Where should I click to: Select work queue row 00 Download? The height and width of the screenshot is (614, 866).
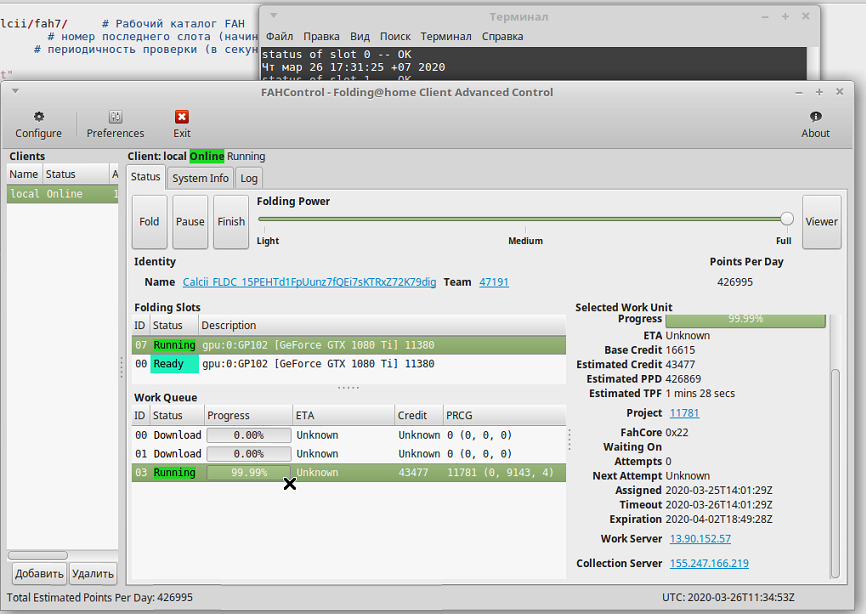coord(349,435)
